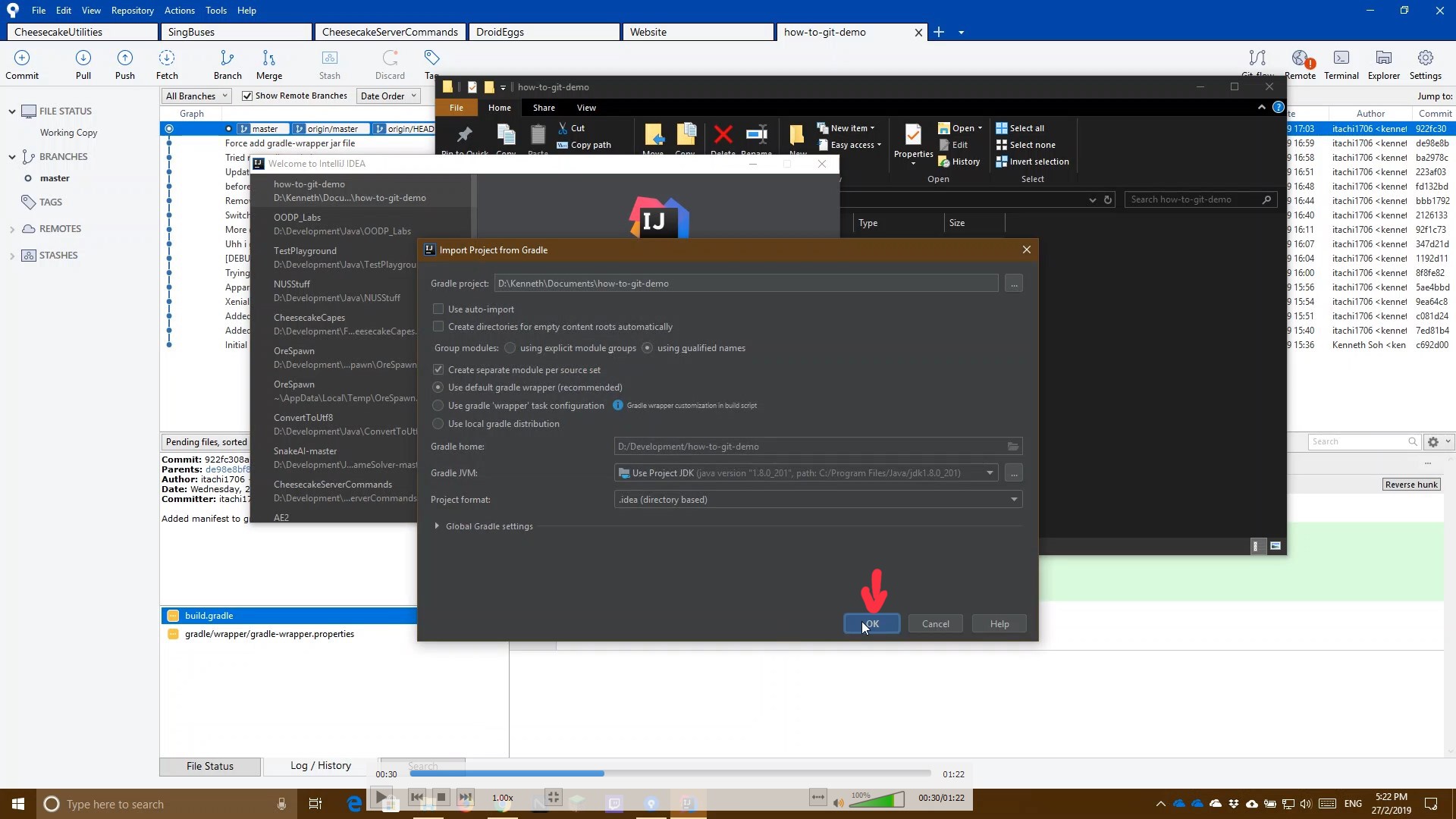Click the Gradle home folder browse icon
This screenshot has height=819, width=1456.
[x=1012, y=447]
